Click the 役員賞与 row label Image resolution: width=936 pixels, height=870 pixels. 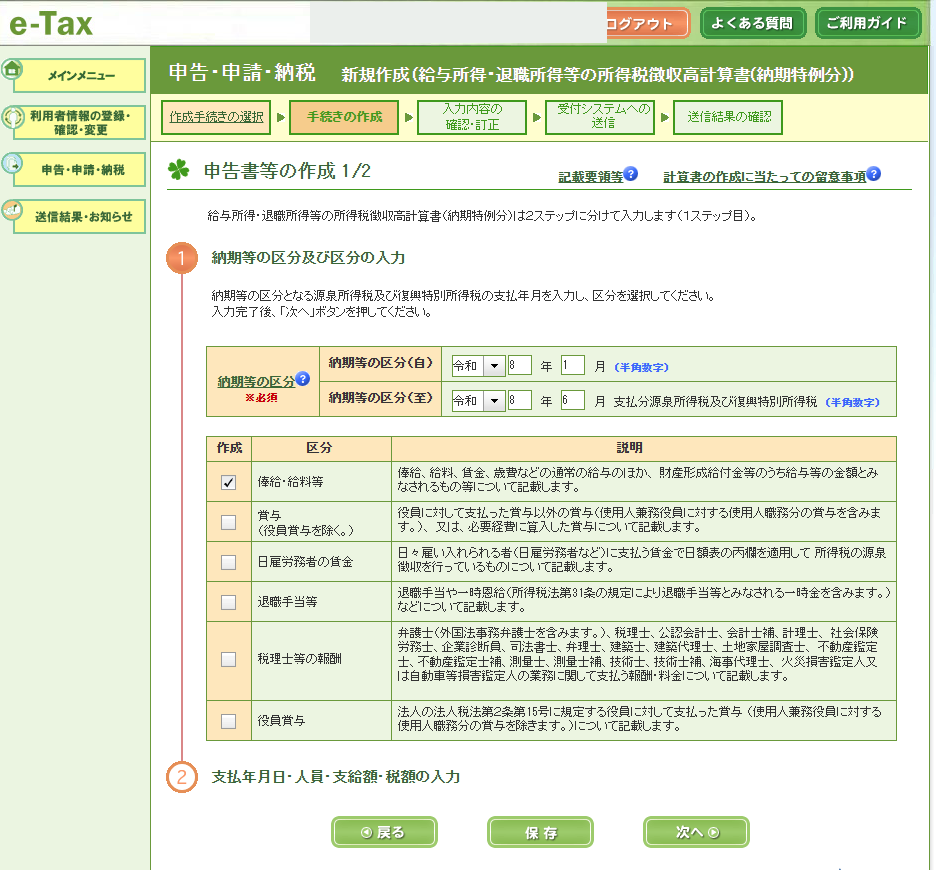coord(281,721)
